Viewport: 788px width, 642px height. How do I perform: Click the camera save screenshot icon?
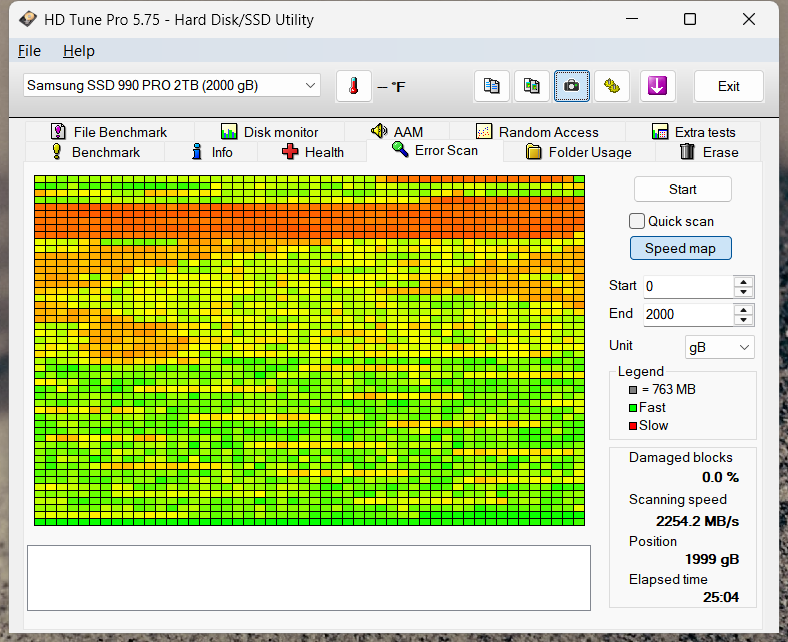point(572,86)
